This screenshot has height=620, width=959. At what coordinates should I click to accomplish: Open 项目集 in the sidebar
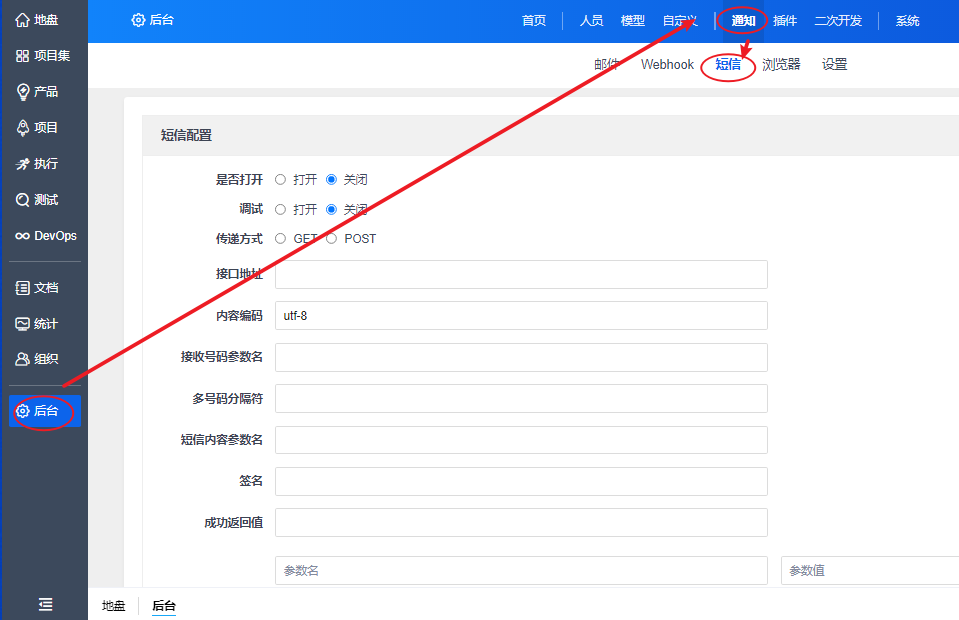pos(43,56)
